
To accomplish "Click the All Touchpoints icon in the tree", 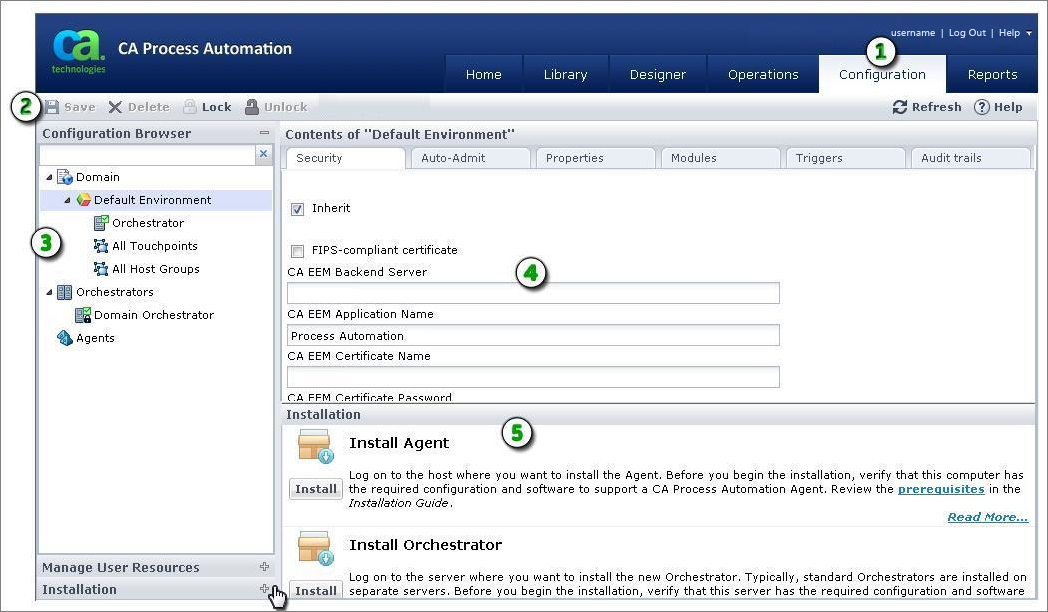I will point(100,245).
